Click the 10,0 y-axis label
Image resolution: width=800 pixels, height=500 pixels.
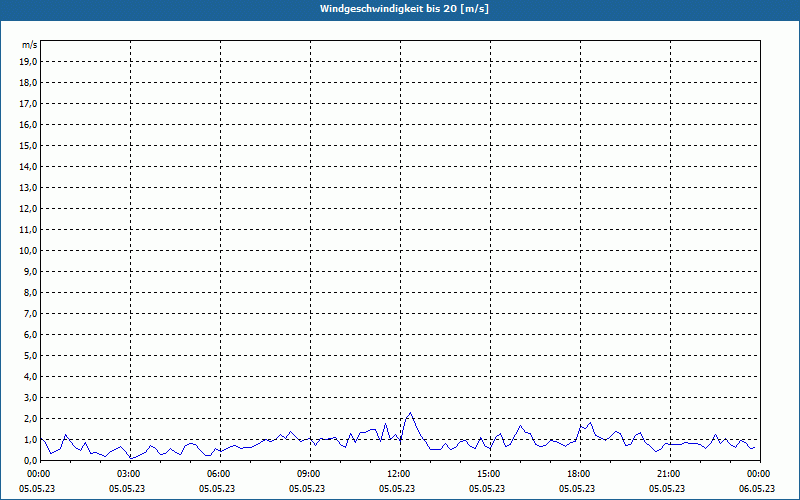pos(30,251)
